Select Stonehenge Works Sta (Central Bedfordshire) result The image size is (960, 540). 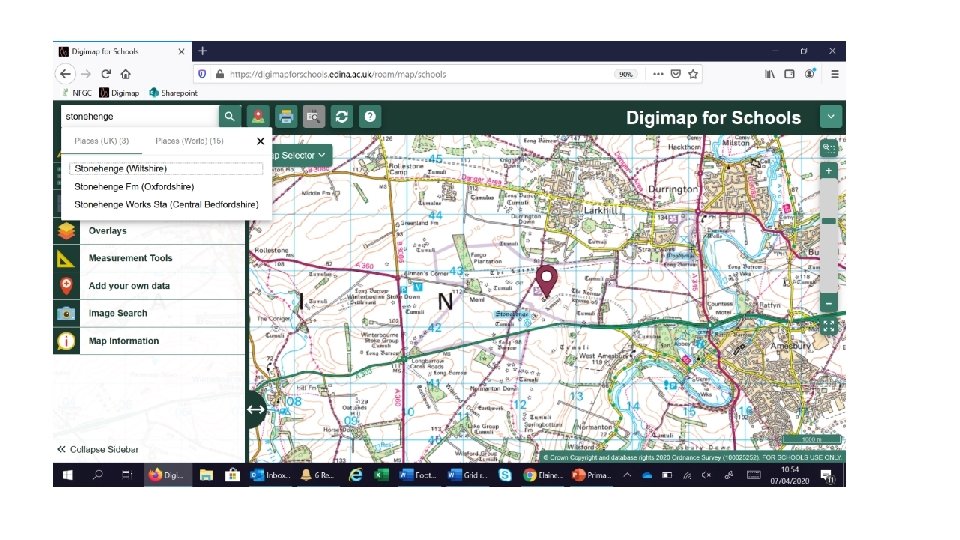166,204
